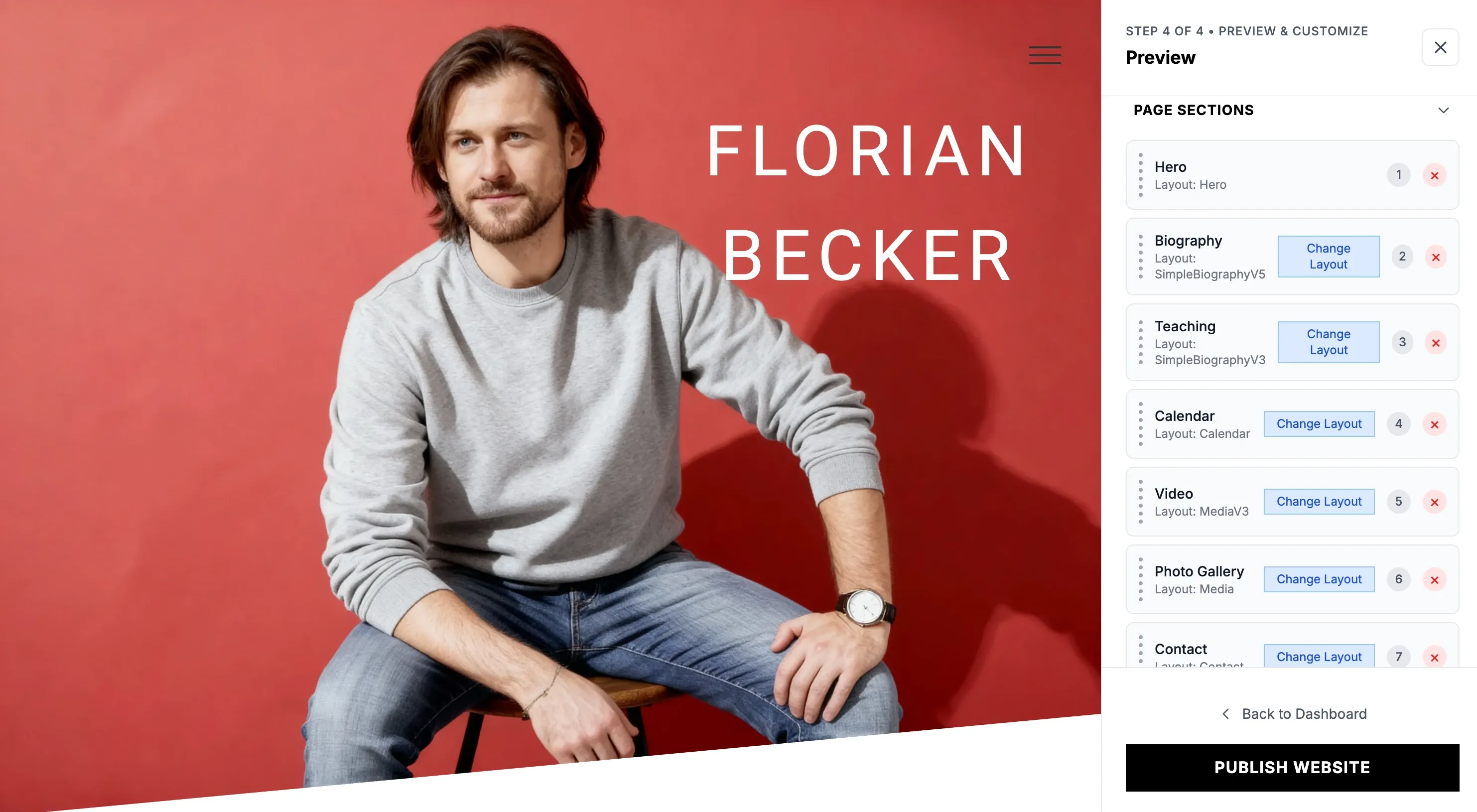Click the order badge 1 on Hero
This screenshot has width=1477, height=812.
(1399, 175)
